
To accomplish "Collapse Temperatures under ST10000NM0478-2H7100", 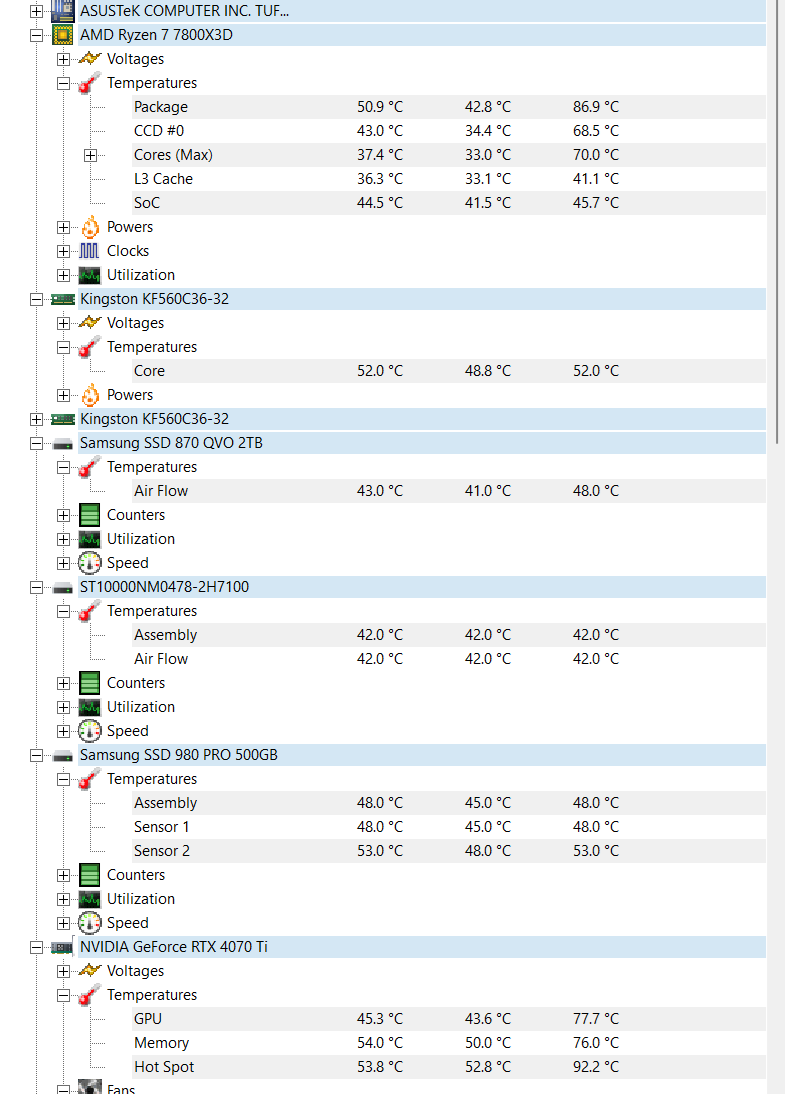I will [63, 611].
